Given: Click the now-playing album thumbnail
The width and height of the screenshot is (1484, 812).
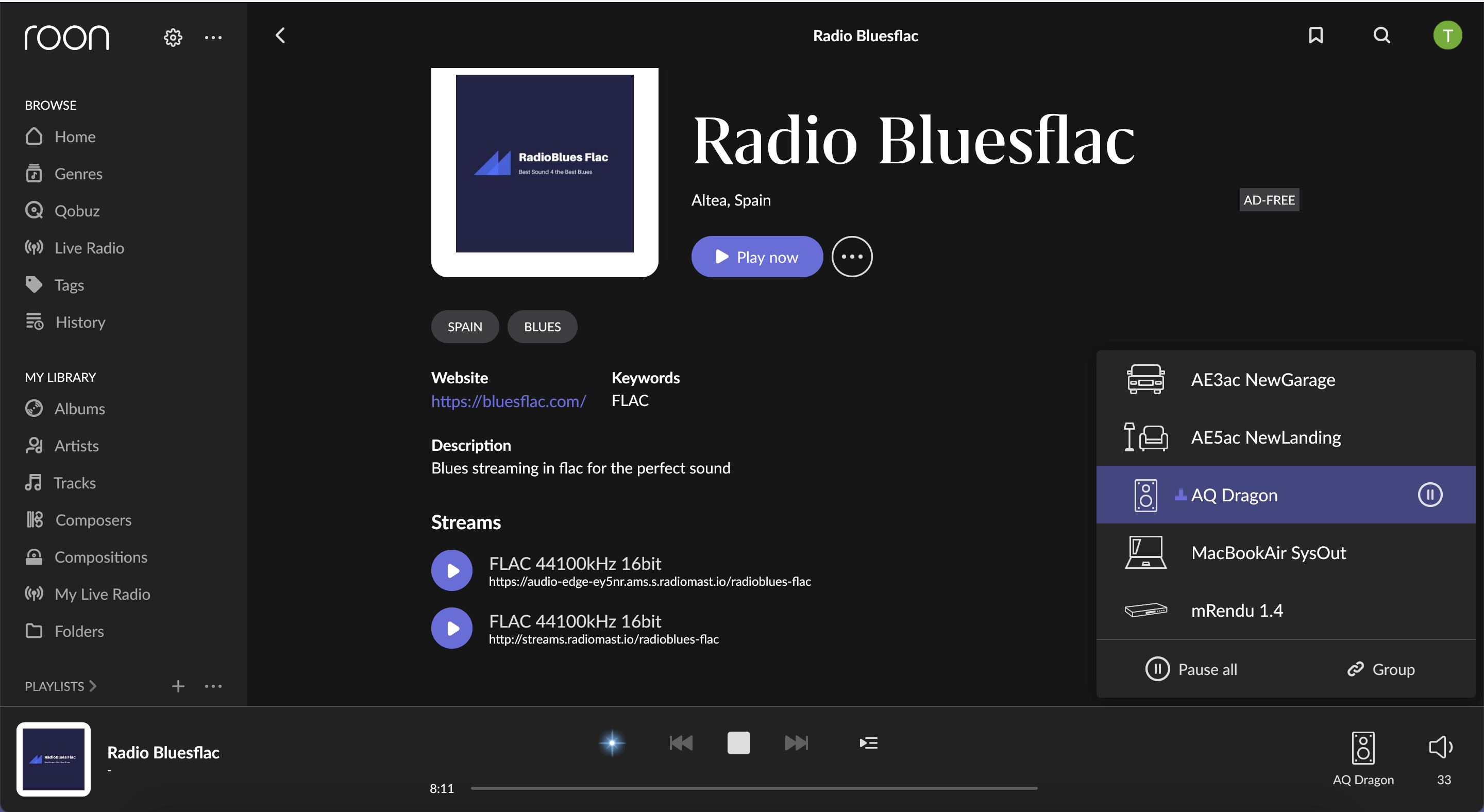Looking at the screenshot, I should 54,759.
